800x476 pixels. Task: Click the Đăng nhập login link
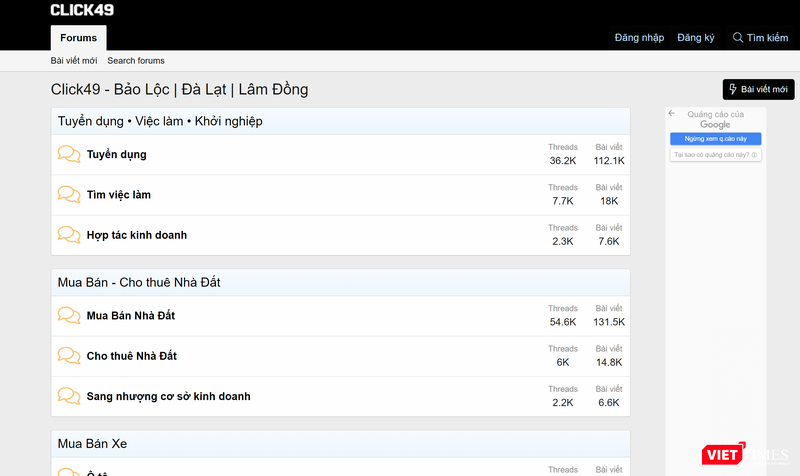click(639, 38)
